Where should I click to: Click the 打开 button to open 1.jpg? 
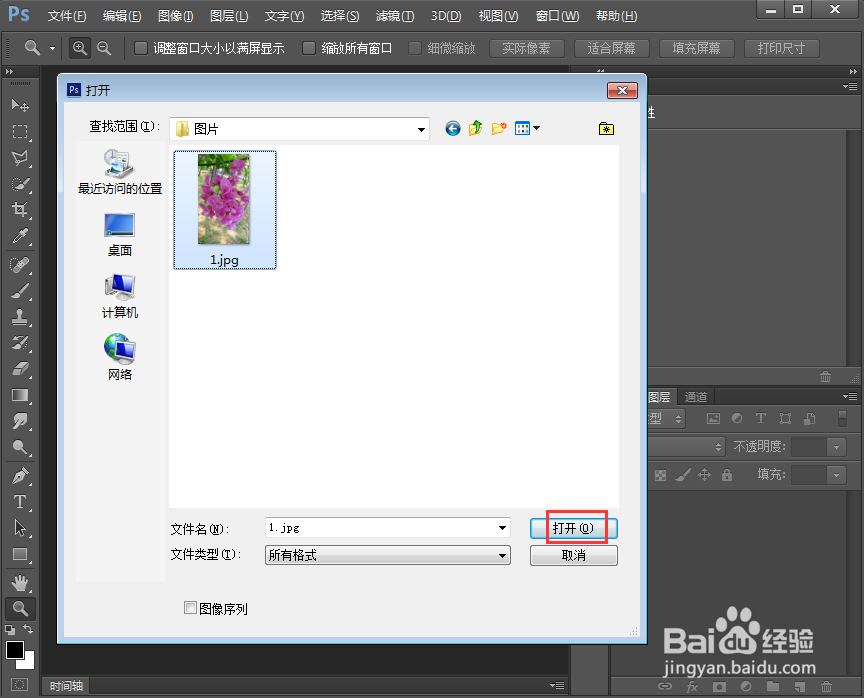[x=573, y=527]
